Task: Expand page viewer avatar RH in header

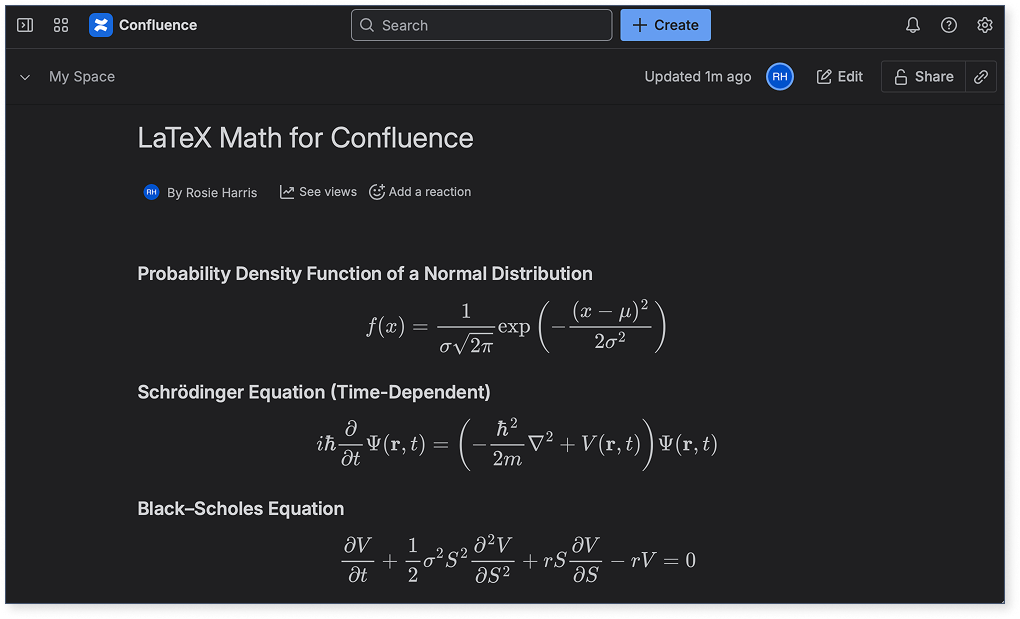Action: [779, 76]
